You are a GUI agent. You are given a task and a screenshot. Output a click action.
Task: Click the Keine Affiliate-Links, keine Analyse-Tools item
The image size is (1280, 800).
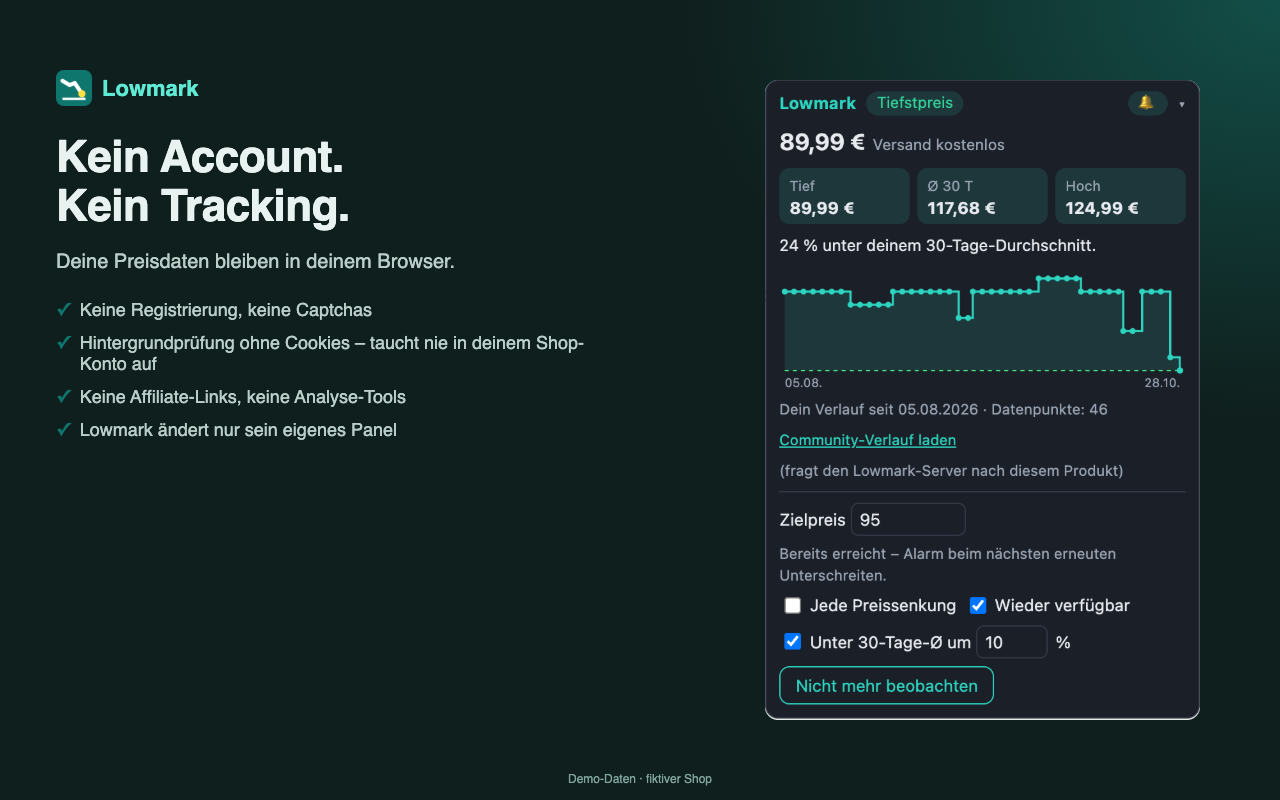click(x=243, y=397)
